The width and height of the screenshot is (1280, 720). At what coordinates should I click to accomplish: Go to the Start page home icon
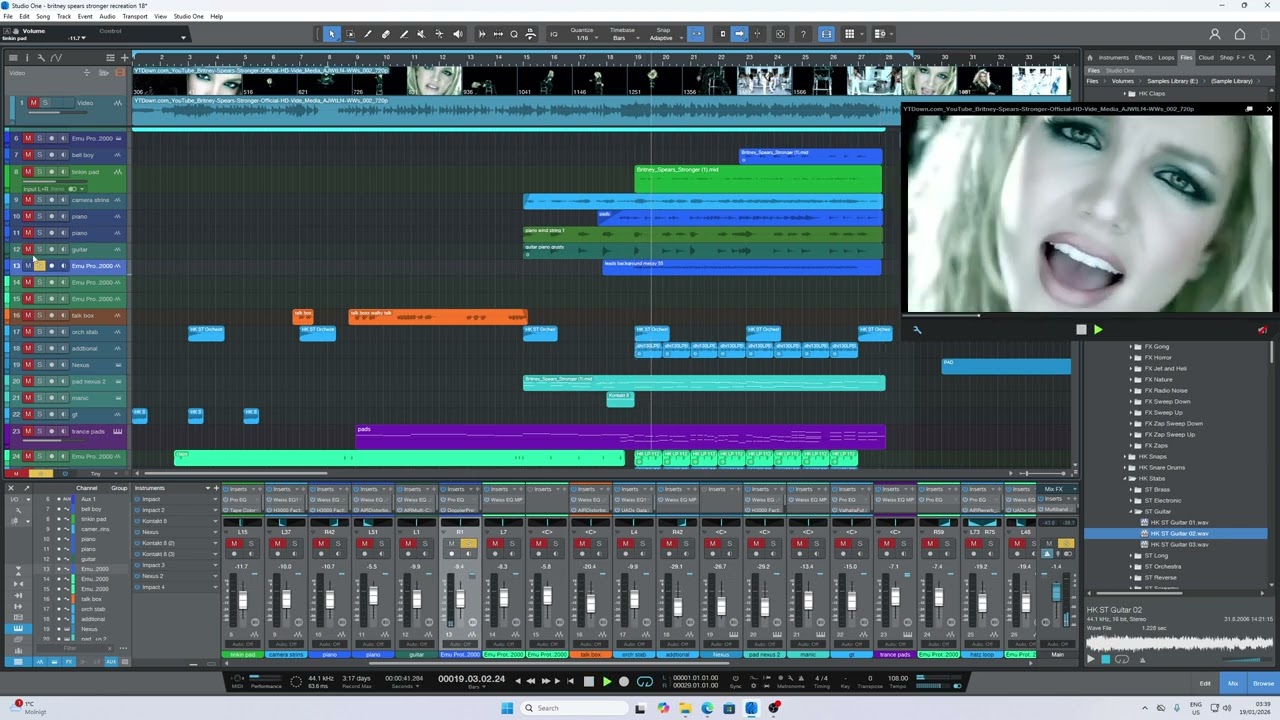(x=1240, y=34)
